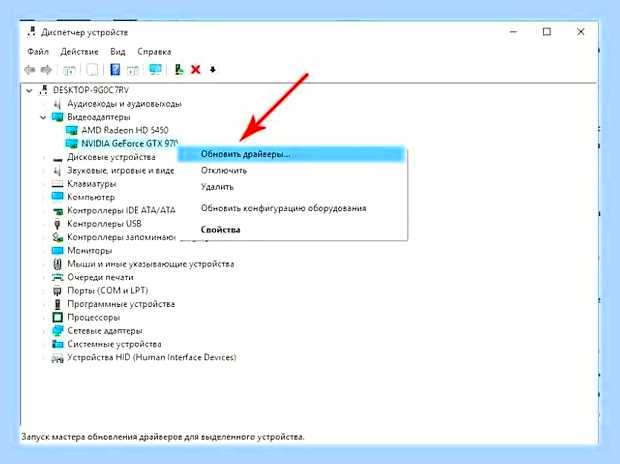Click the blank properties sheet toolbar icon
Screen dimensions: 620x464
point(92,70)
